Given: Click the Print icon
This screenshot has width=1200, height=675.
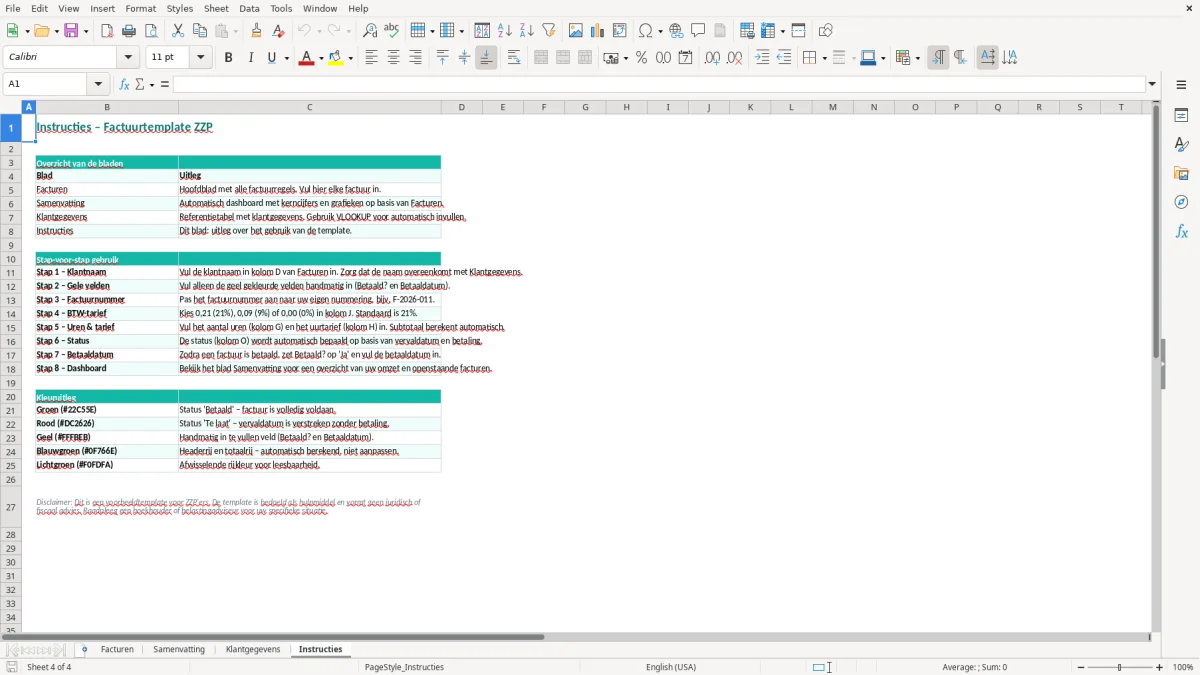Looking at the screenshot, I should 129,31.
